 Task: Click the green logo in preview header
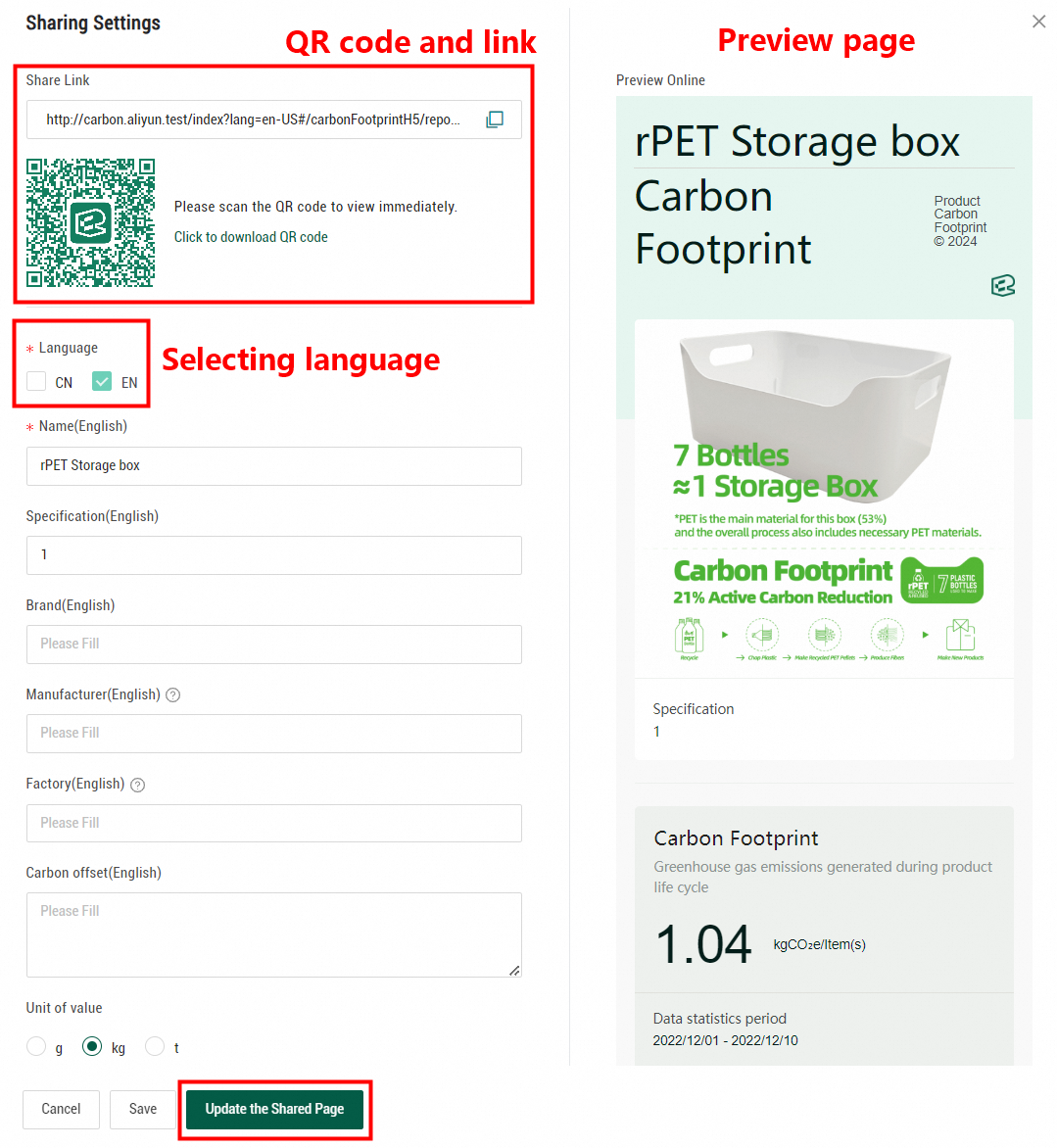point(1002,285)
